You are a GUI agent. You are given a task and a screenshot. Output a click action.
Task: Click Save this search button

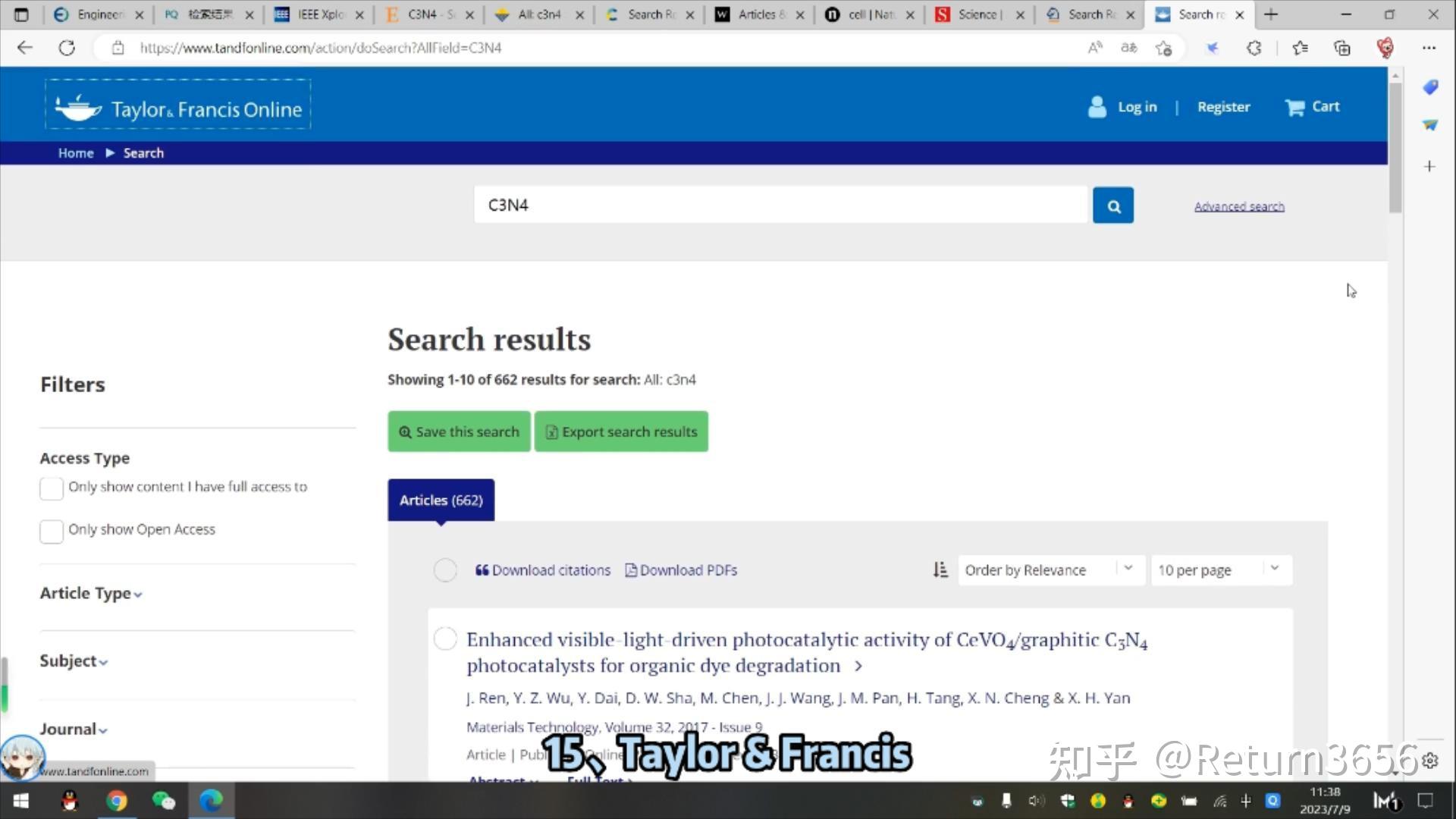click(459, 431)
